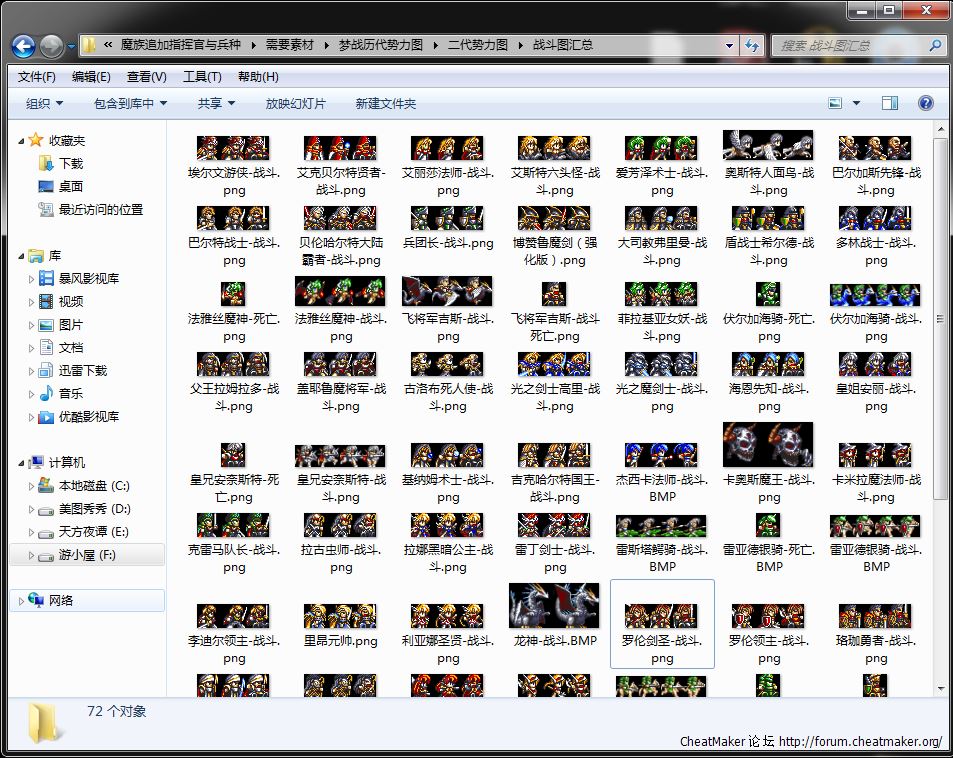This screenshot has width=953, height=758.
Task: Open the 文件(F) menu
Action: pyautogui.click(x=36, y=77)
